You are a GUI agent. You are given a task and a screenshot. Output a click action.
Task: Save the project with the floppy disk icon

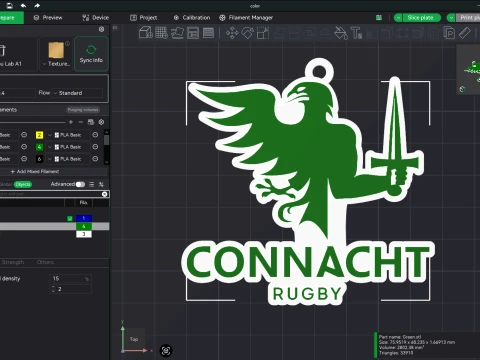[9, 5]
